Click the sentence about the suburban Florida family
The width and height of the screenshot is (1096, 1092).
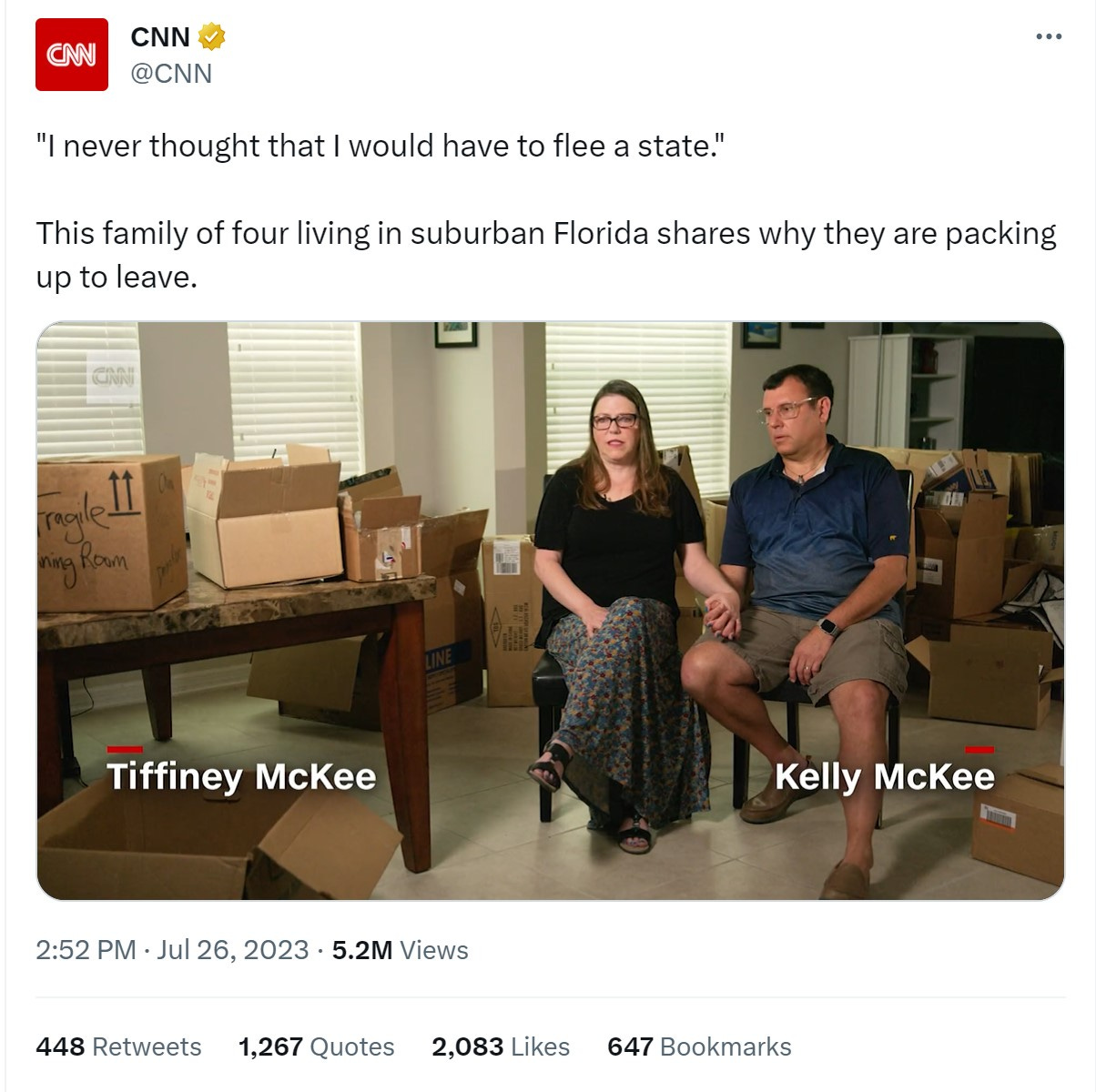point(546,255)
